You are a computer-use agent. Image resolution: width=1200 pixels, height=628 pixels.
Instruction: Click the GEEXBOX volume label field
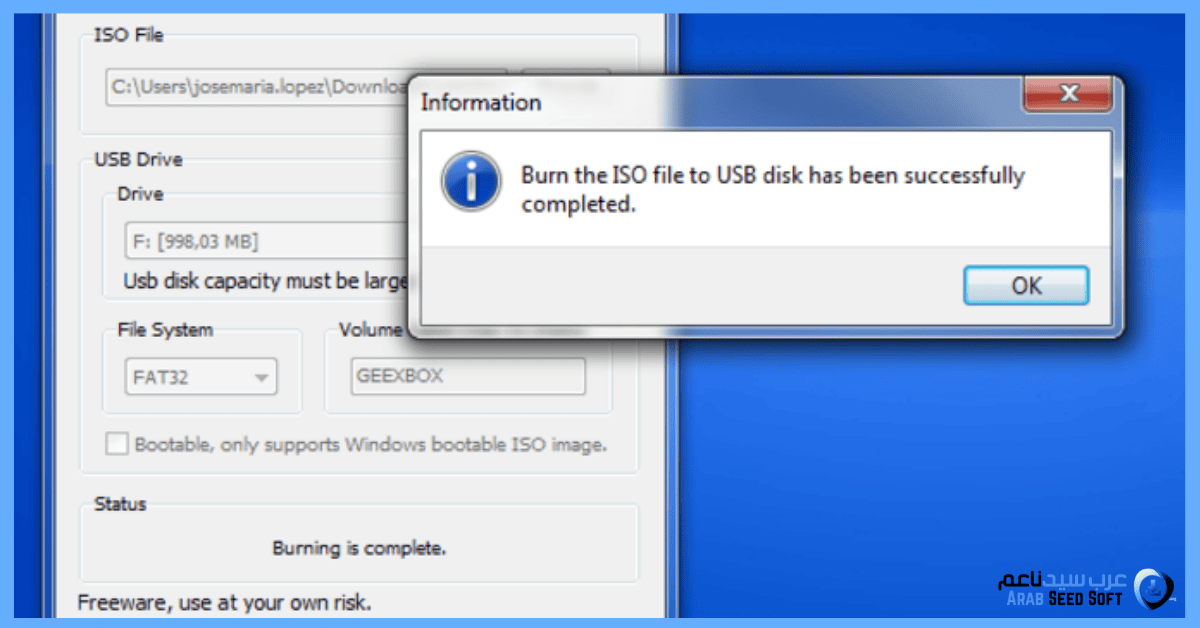pyautogui.click(x=468, y=377)
